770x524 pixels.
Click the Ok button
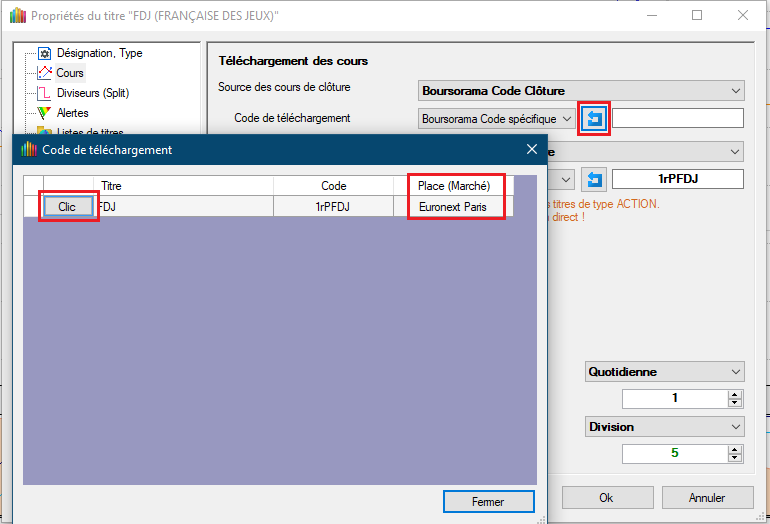(606, 497)
